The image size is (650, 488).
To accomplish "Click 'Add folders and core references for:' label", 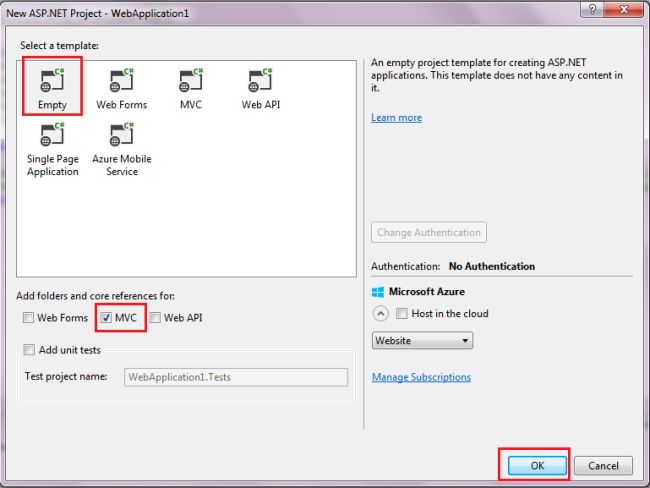I will [x=95, y=296].
